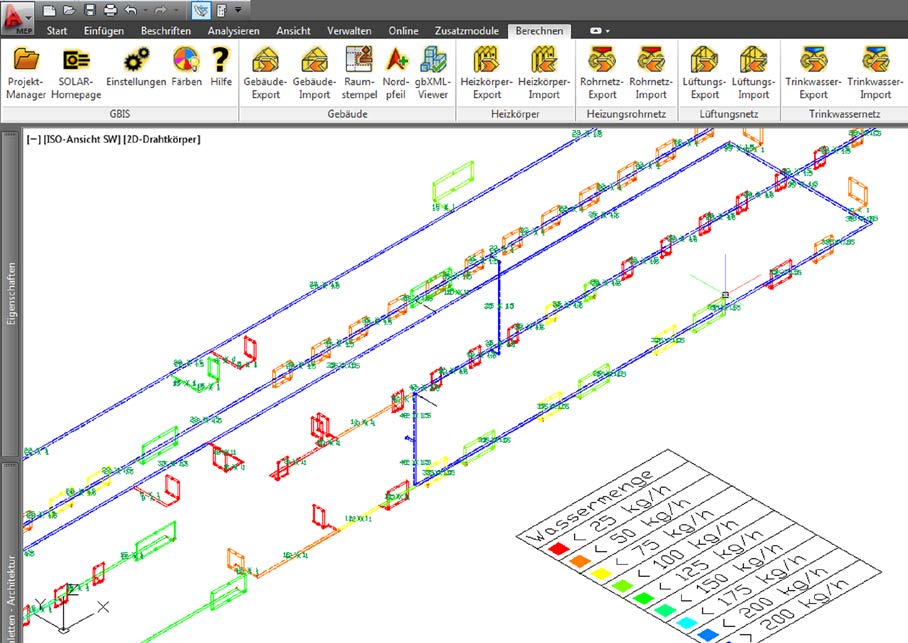Select the Ansicht ribbon tab
The height and width of the screenshot is (643, 908).
pyautogui.click(x=293, y=31)
